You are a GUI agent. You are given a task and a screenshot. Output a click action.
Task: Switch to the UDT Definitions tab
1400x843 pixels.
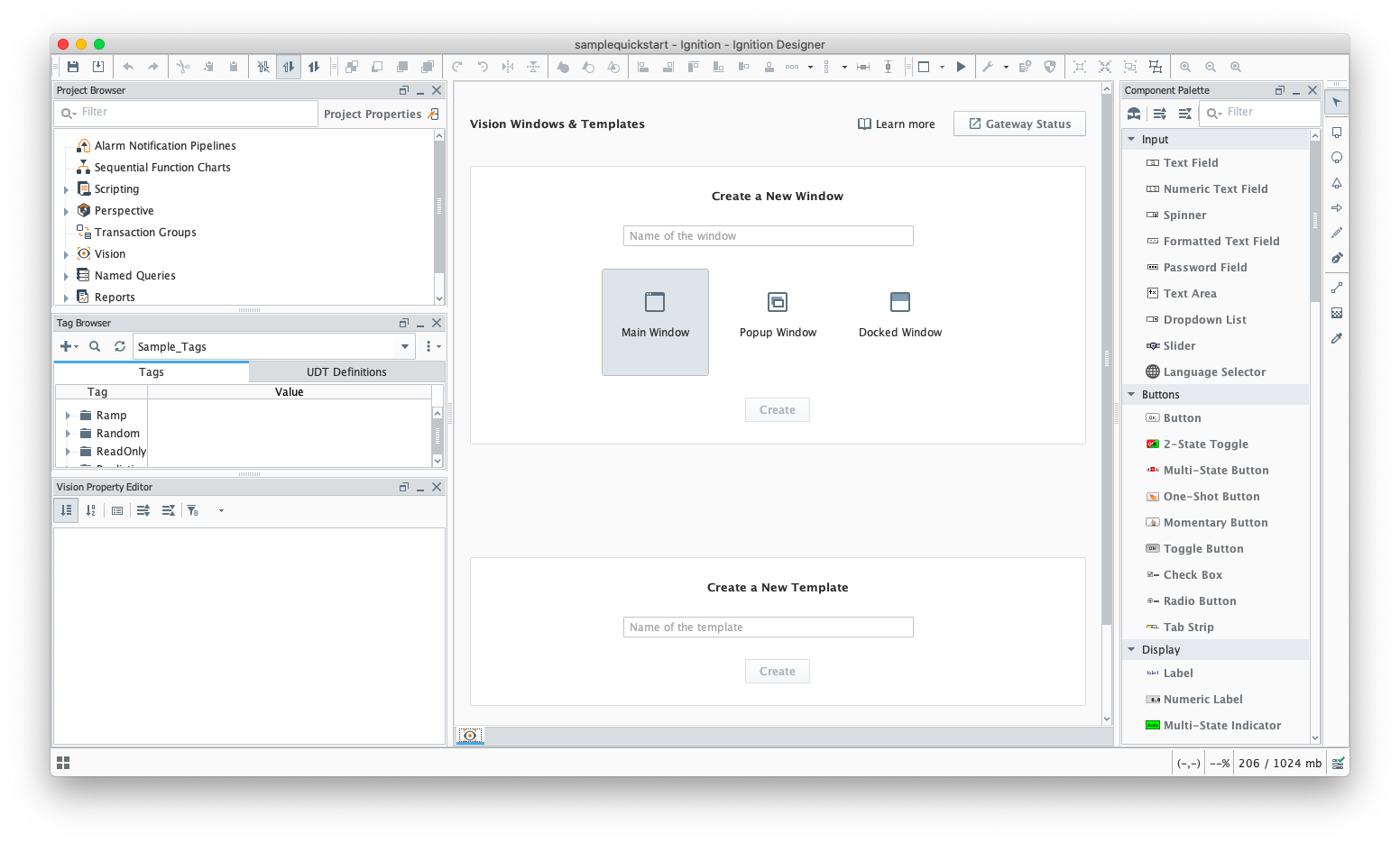(346, 371)
